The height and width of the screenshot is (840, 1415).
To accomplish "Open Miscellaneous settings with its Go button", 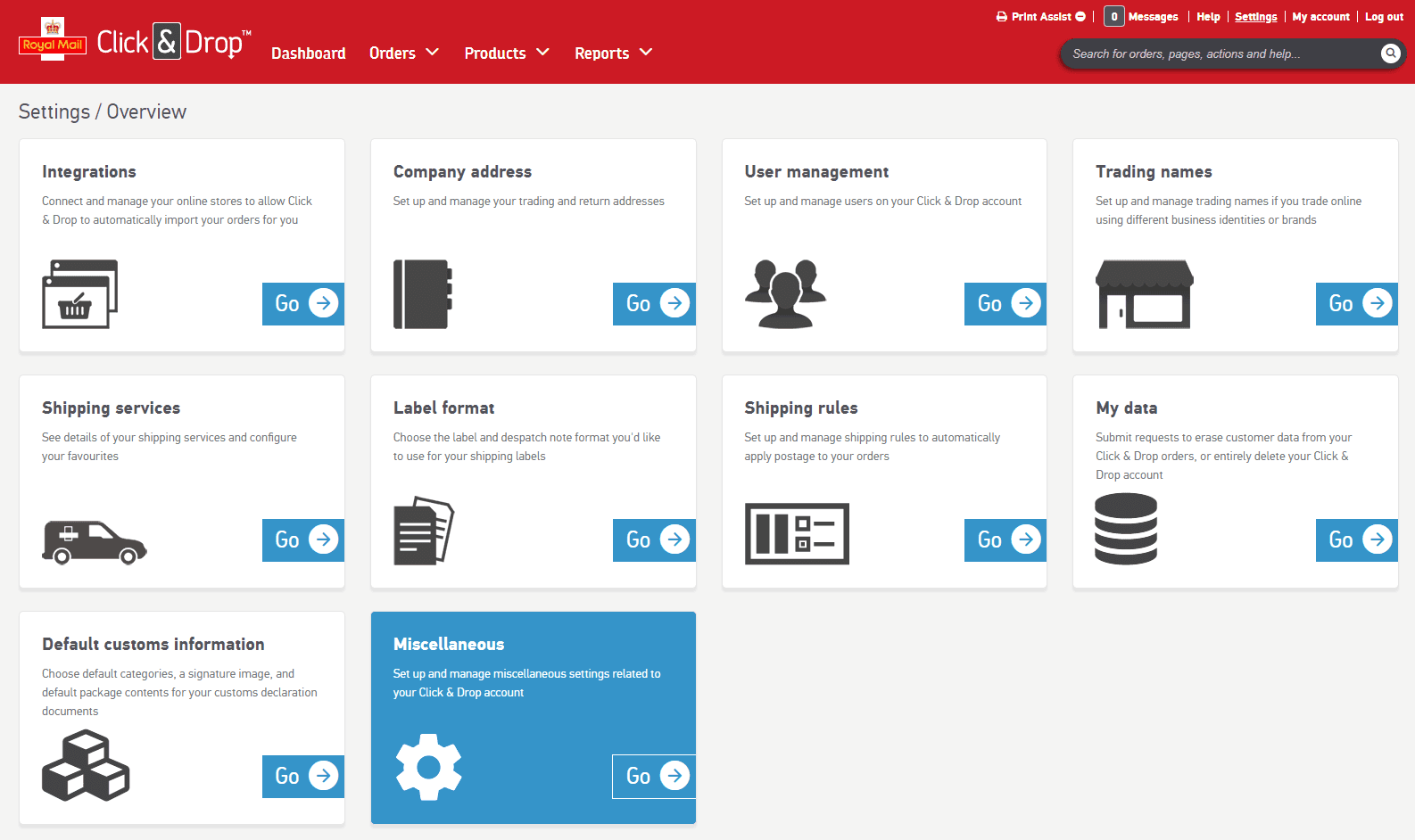I will [x=654, y=777].
